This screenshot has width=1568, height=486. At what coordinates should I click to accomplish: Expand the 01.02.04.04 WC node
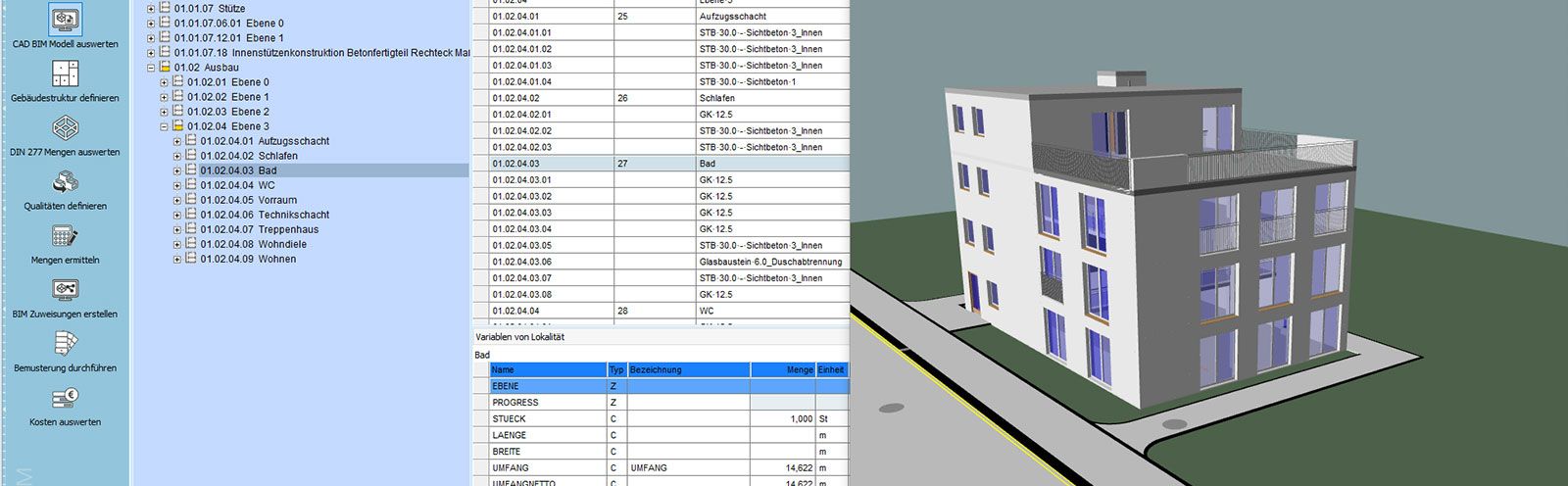point(177,185)
